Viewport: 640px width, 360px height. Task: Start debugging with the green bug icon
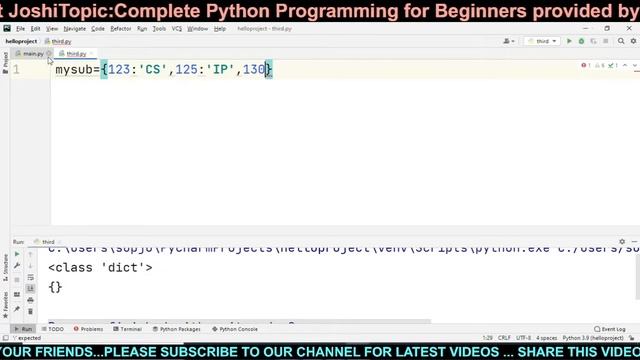click(581, 41)
